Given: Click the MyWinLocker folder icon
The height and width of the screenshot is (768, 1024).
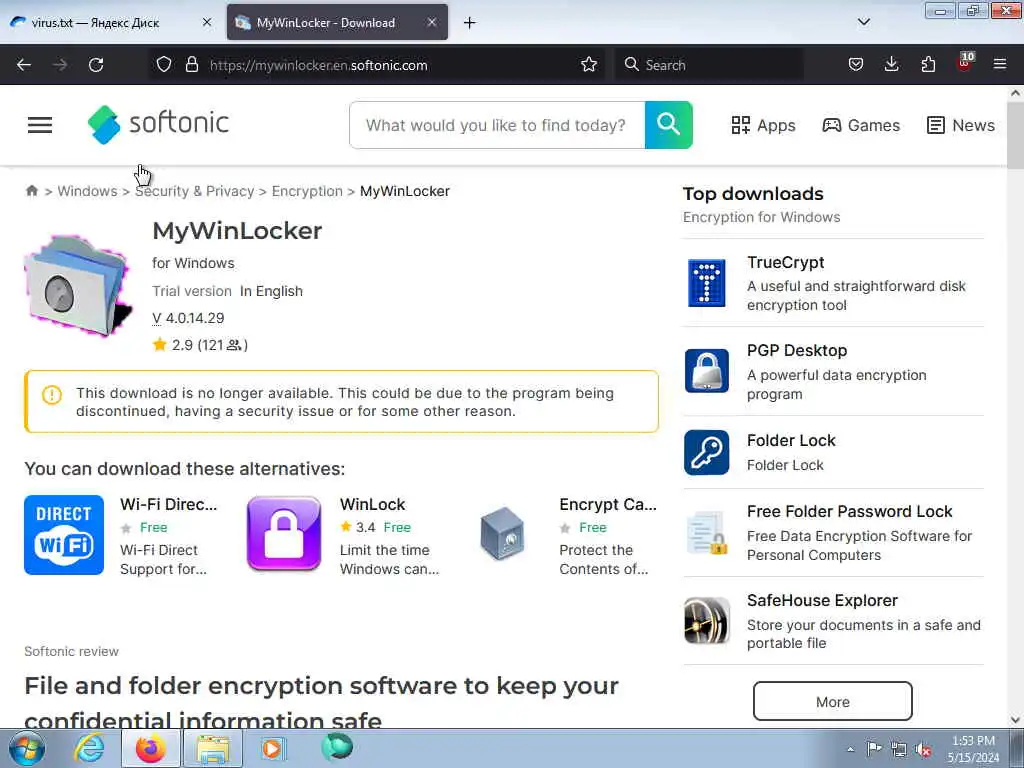Looking at the screenshot, I should (x=78, y=286).
